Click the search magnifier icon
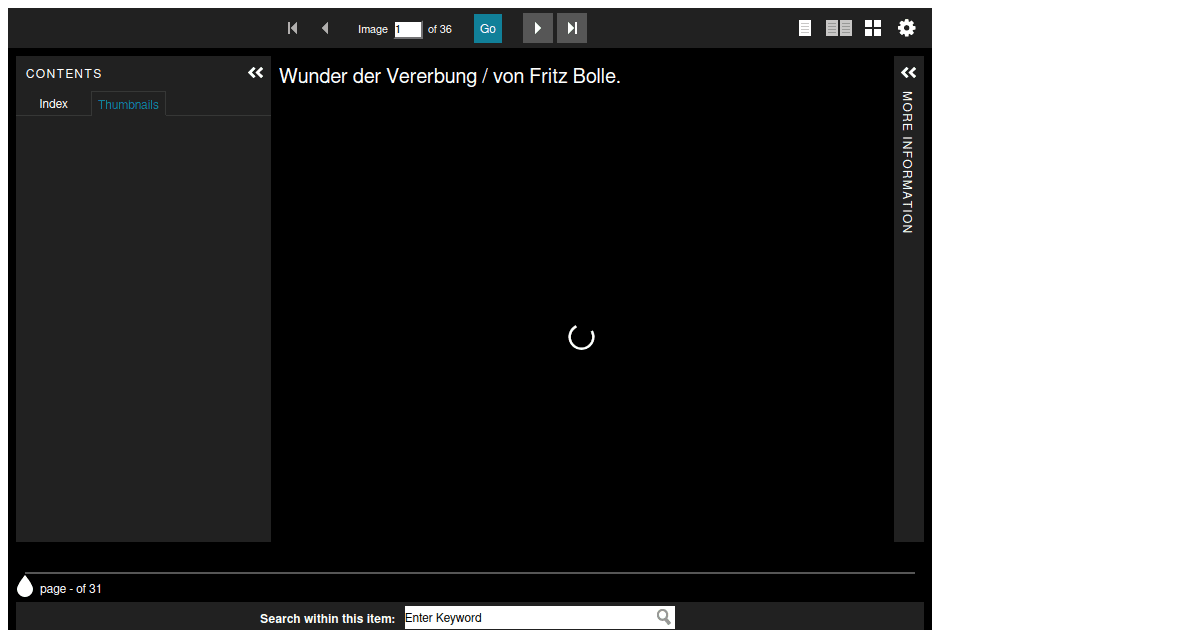Viewport: 1200px width, 630px height. pyautogui.click(x=663, y=617)
